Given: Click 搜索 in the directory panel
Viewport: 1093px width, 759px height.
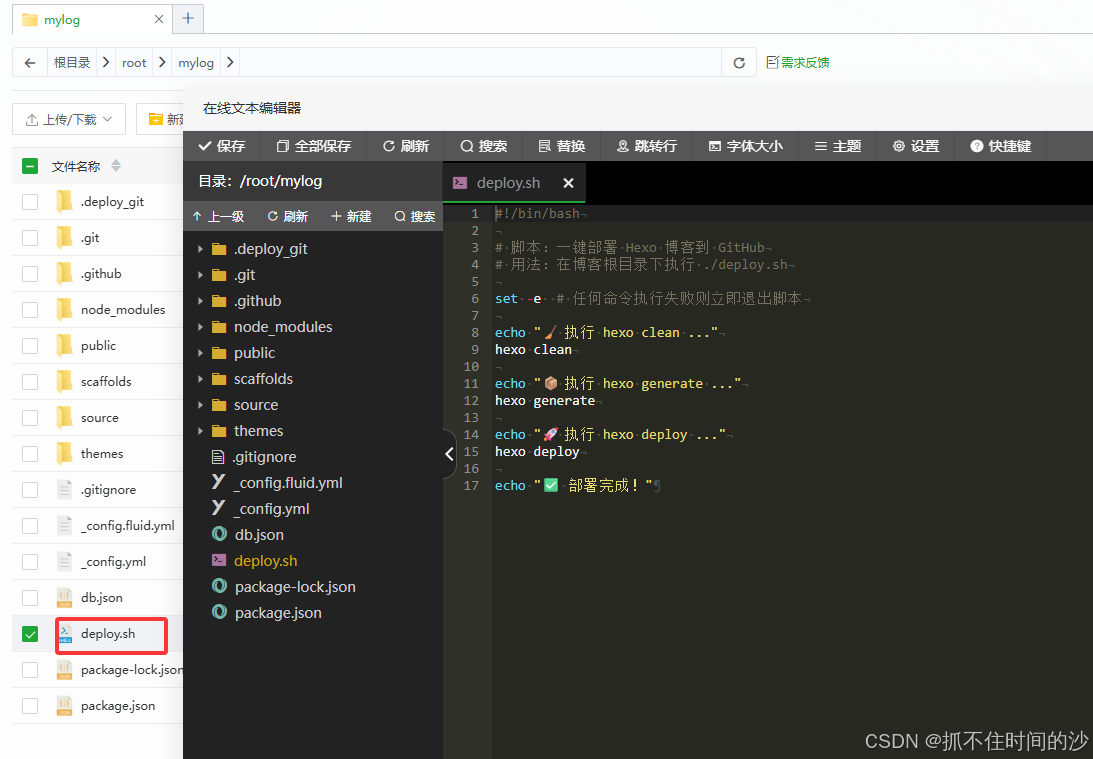Looking at the screenshot, I should [x=415, y=217].
